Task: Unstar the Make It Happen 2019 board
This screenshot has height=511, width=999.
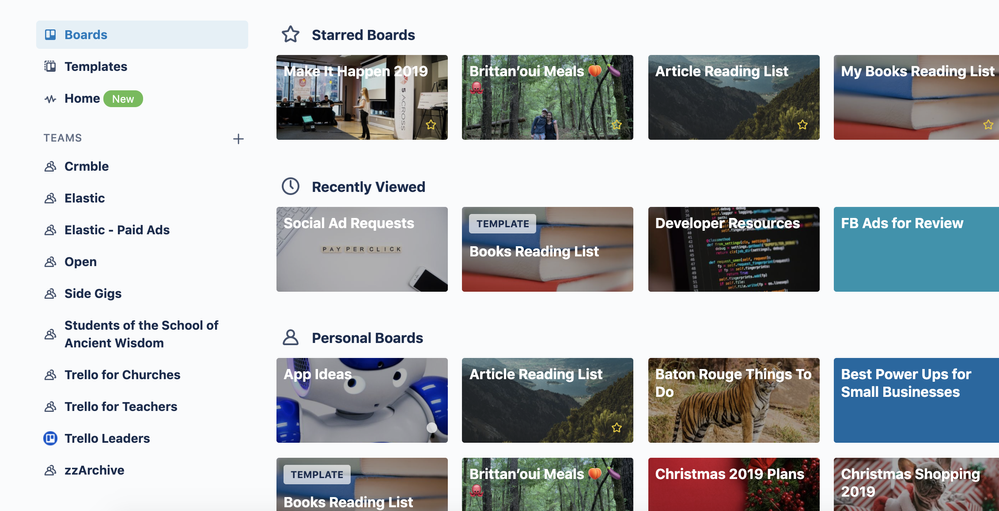Action: point(431,125)
